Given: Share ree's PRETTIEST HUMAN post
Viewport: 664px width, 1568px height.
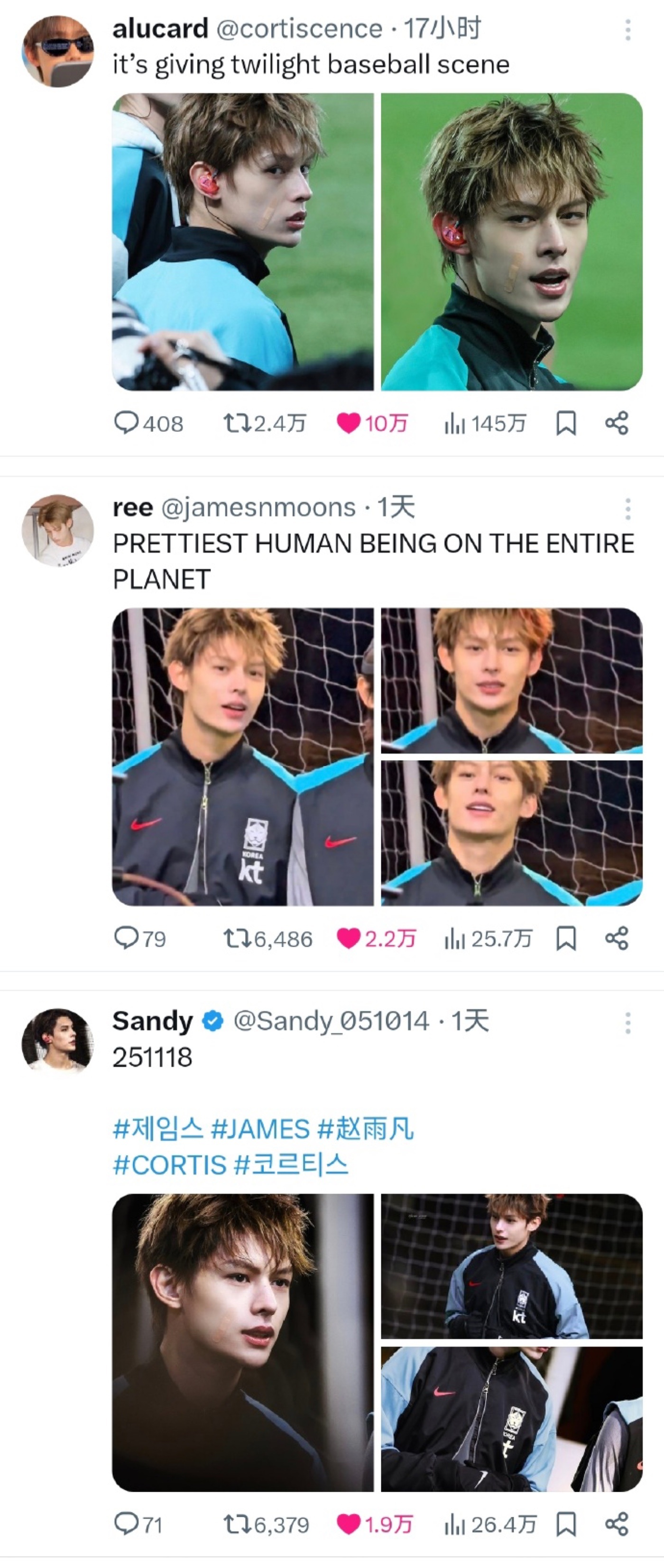Looking at the screenshot, I should point(617,938).
